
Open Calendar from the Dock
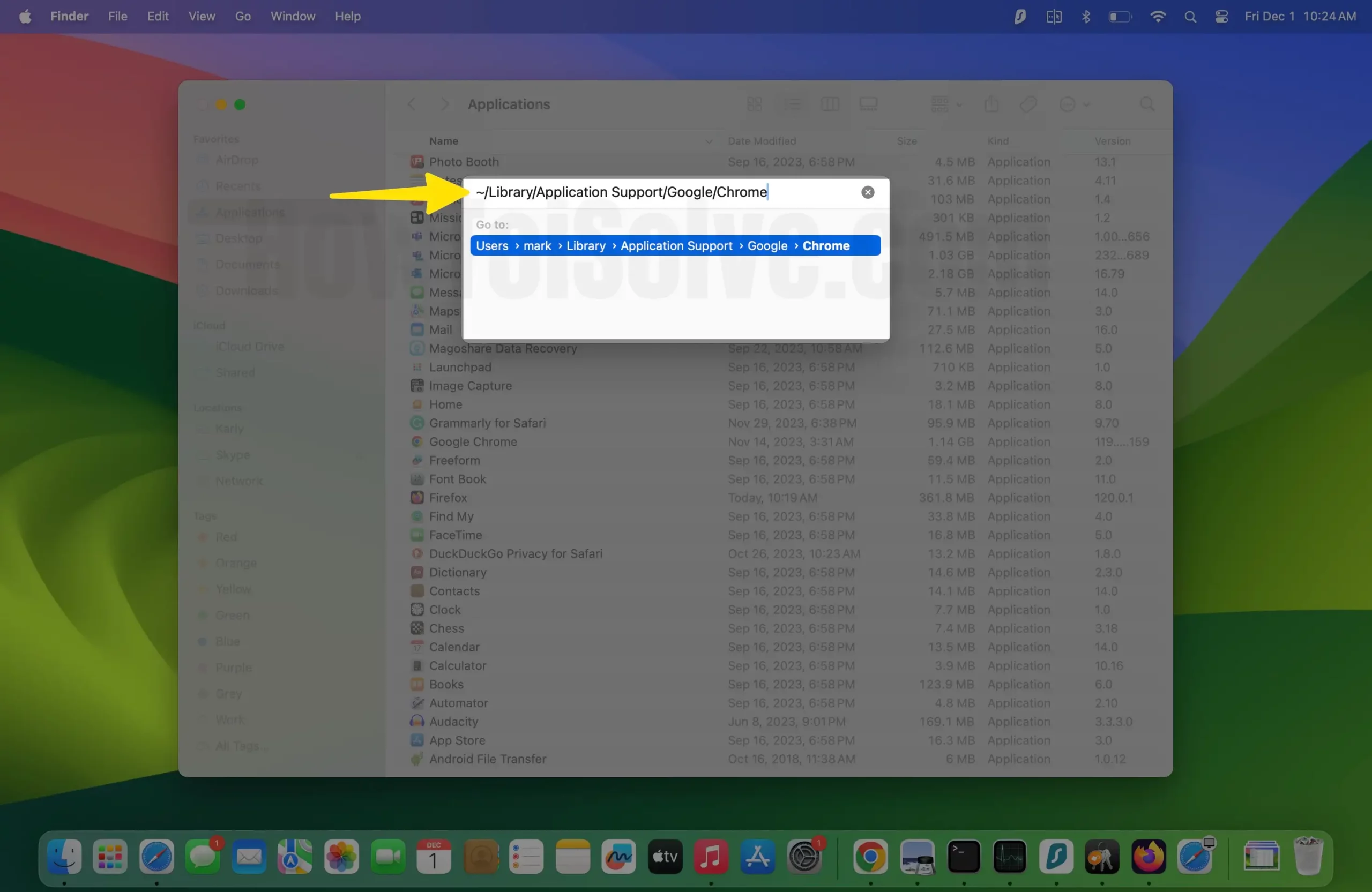(434, 856)
